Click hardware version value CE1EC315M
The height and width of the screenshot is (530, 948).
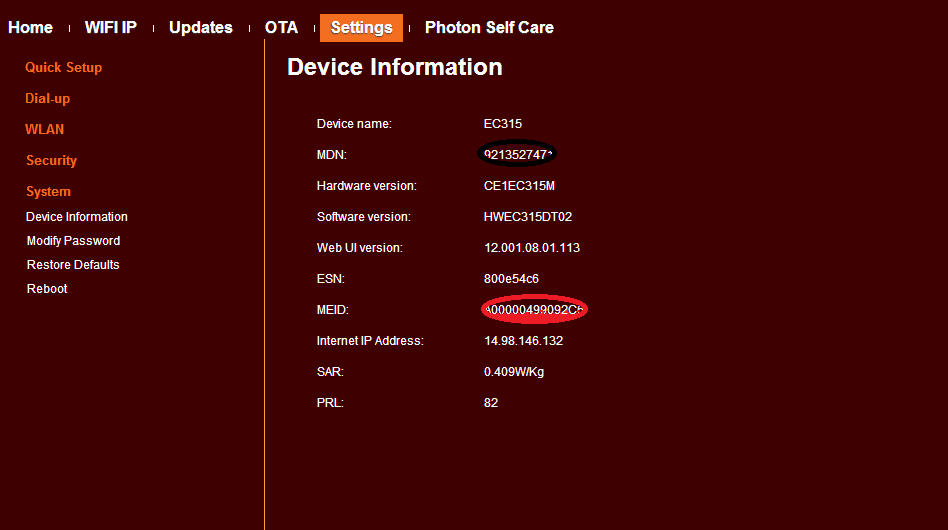[x=519, y=186]
